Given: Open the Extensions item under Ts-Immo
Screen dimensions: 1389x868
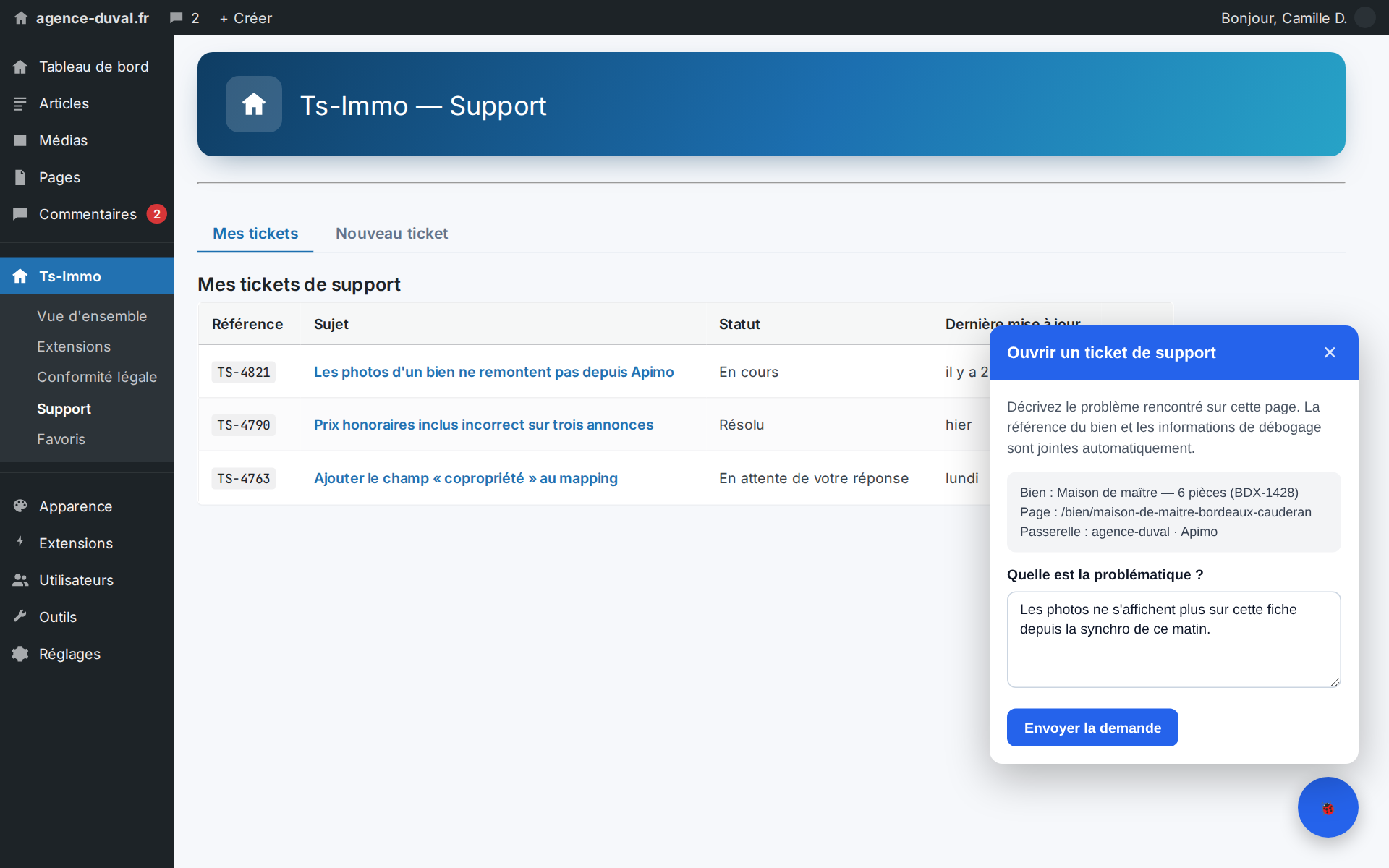Looking at the screenshot, I should pos(74,346).
